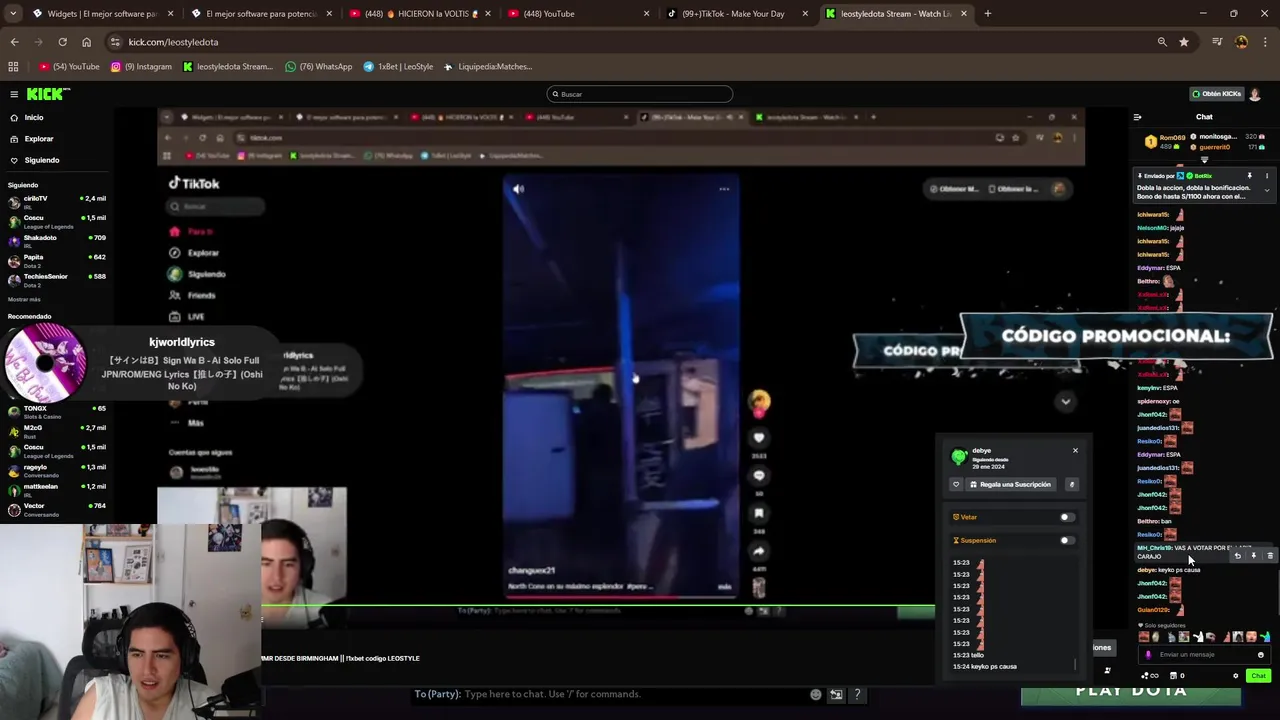Screen dimensions: 1280x720
Task: Open the user profile avatar menu
Action: (1255, 94)
